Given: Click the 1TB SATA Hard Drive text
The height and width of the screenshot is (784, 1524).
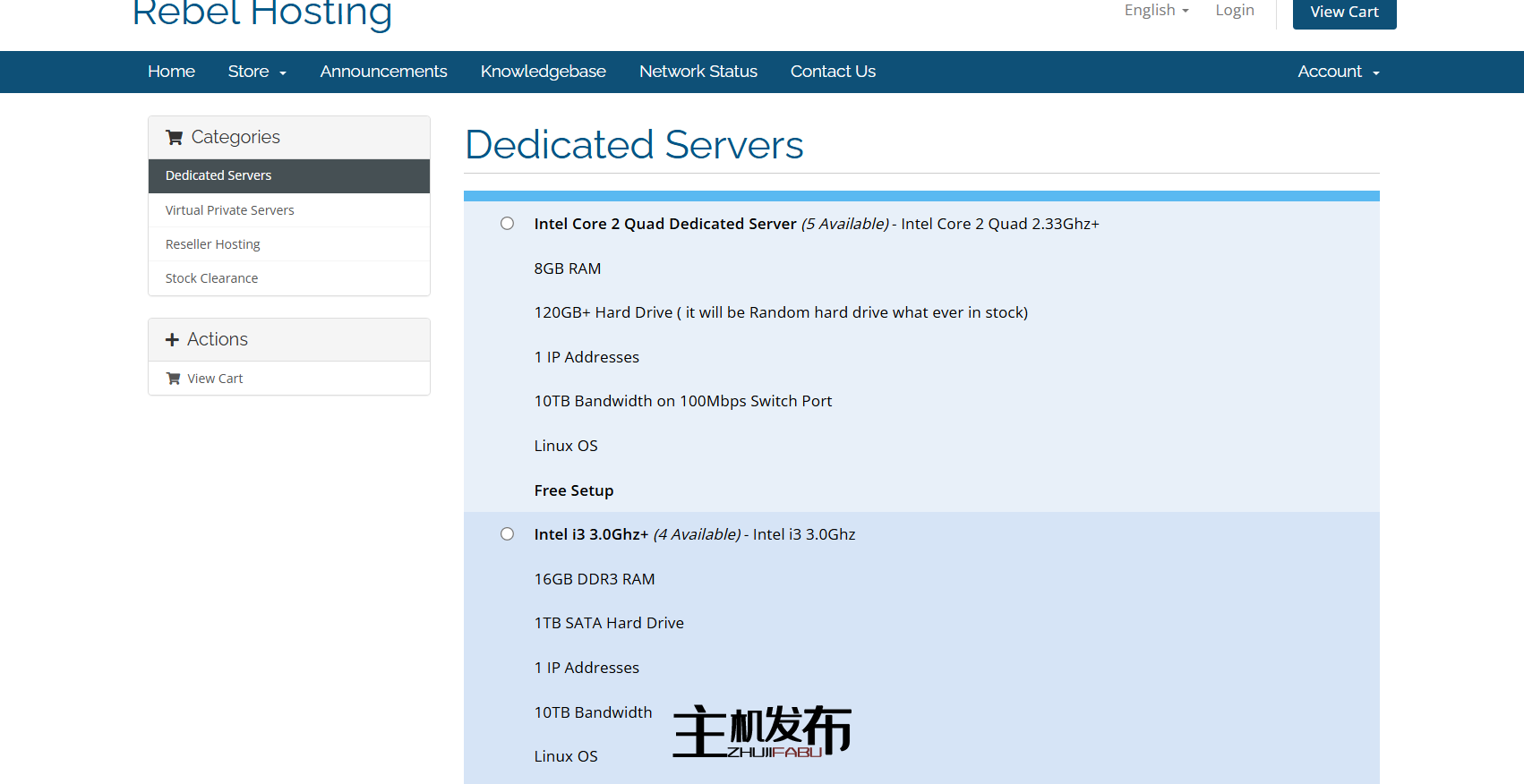Looking at the screenshot, I should tap(609, 623).
